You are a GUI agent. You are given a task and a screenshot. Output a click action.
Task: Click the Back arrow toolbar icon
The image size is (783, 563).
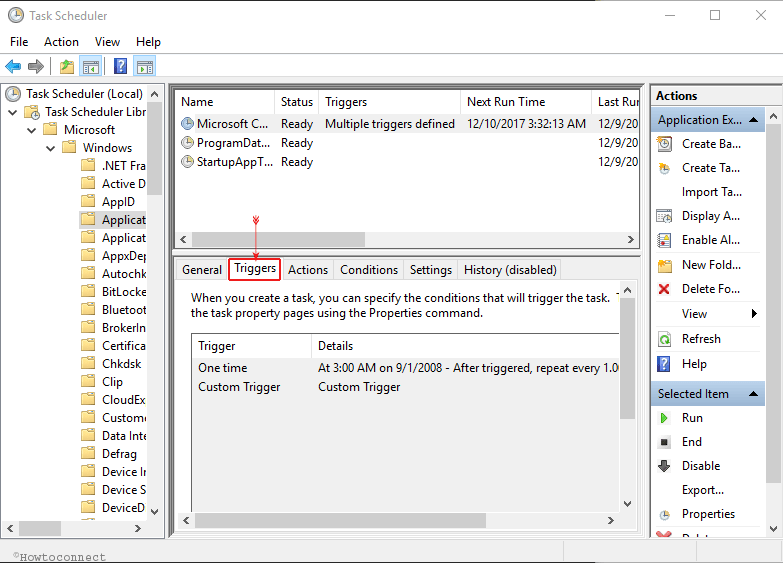coord(13,67)
